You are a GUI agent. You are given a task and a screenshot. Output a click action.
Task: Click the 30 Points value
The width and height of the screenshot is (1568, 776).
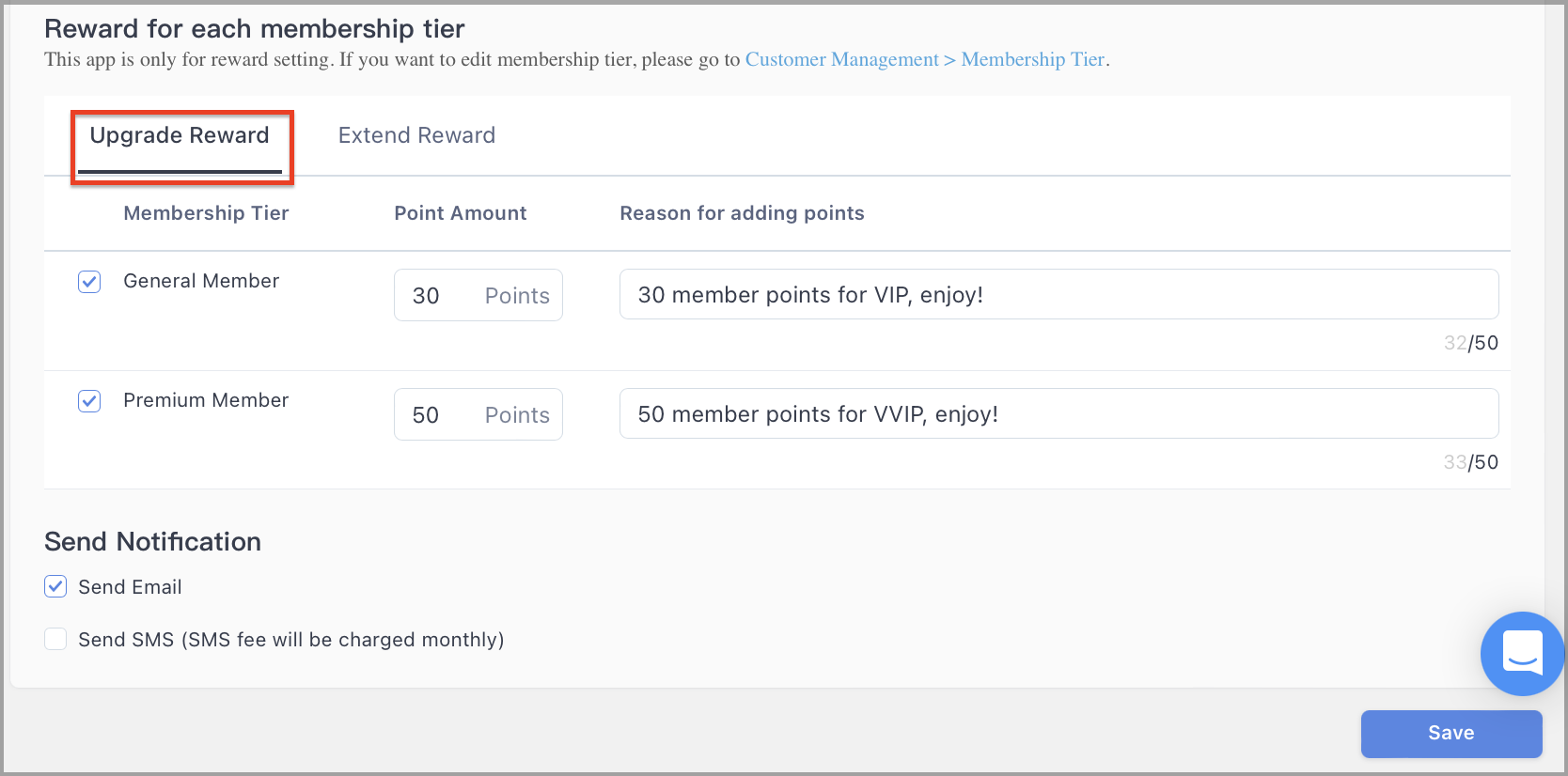425,295
